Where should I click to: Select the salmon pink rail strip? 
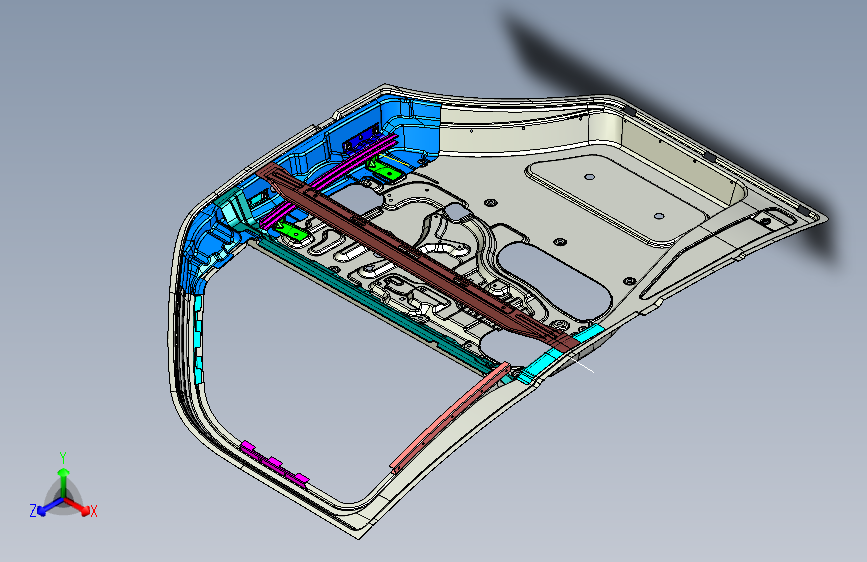point(451,416)
